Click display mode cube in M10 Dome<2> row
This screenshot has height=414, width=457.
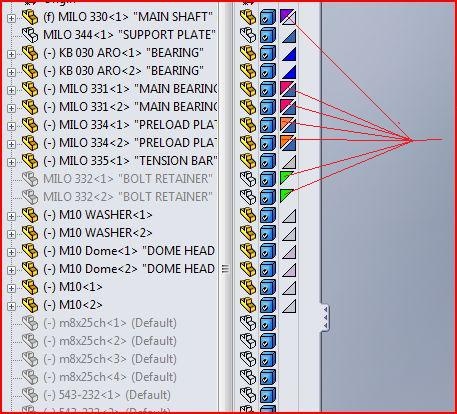(x=268, y=269)
